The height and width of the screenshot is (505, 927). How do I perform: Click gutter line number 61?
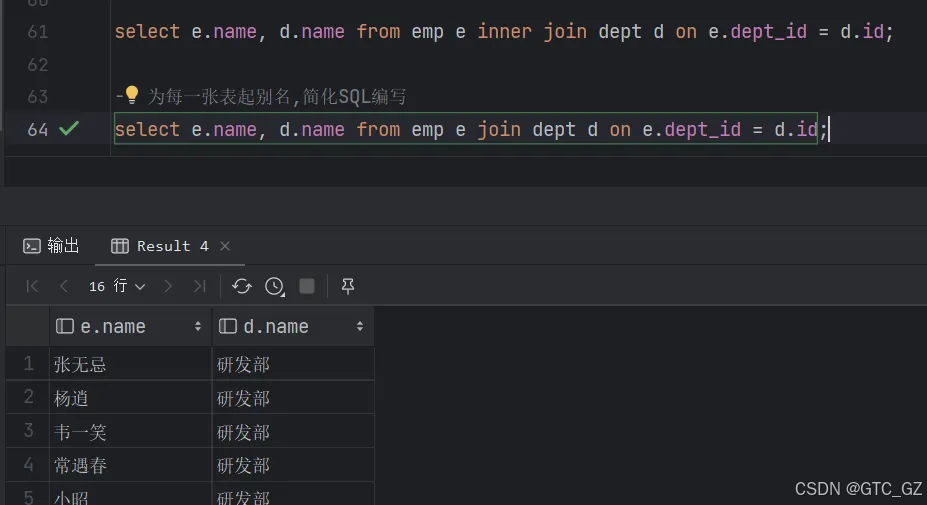coord(38,31)
